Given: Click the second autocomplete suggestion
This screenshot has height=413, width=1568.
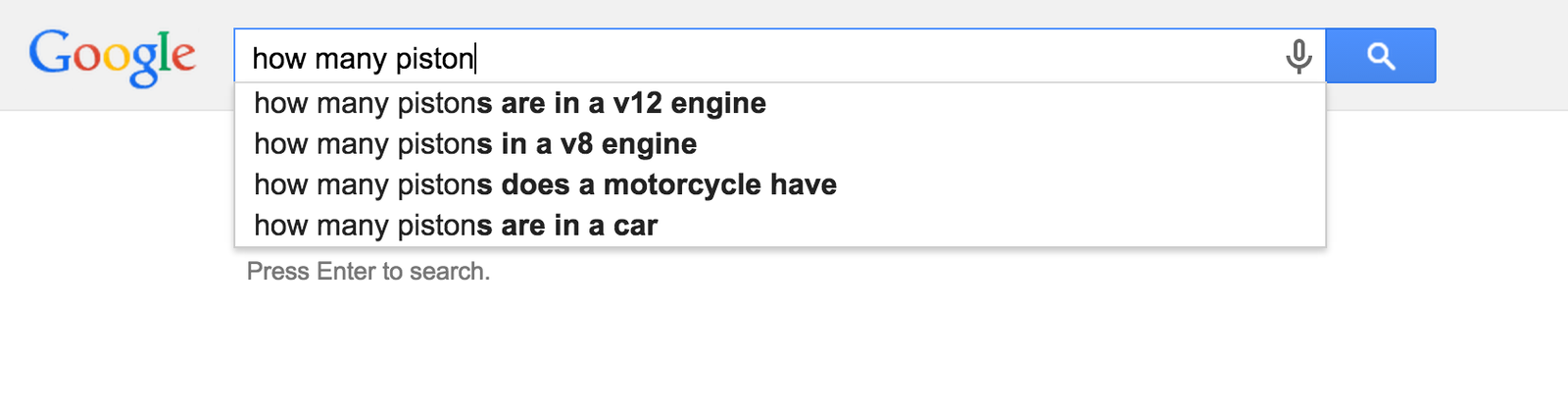Looking at the screenshot, I should point(475,144).
